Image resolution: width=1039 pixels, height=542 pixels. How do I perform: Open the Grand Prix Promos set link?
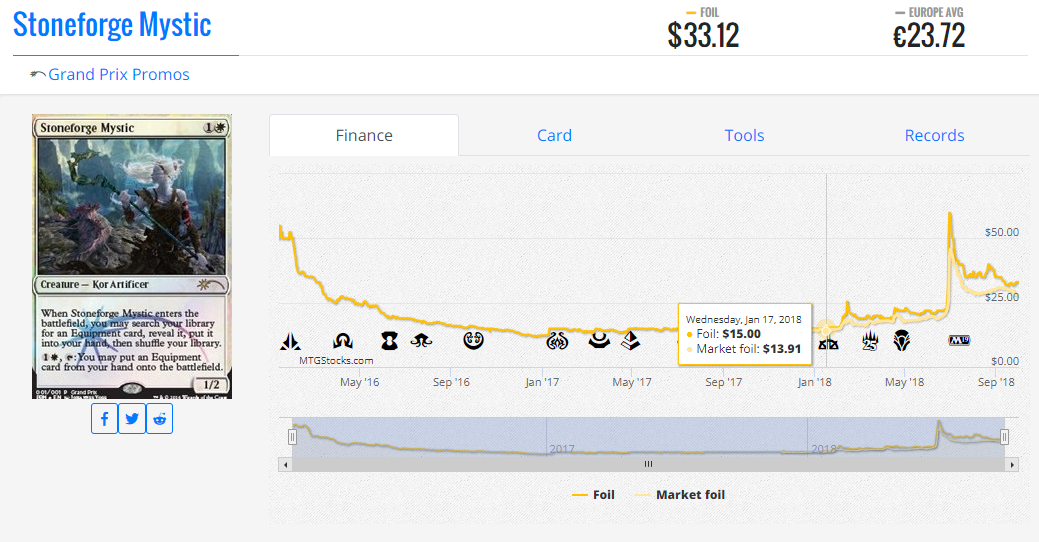[x=118, y=75]
